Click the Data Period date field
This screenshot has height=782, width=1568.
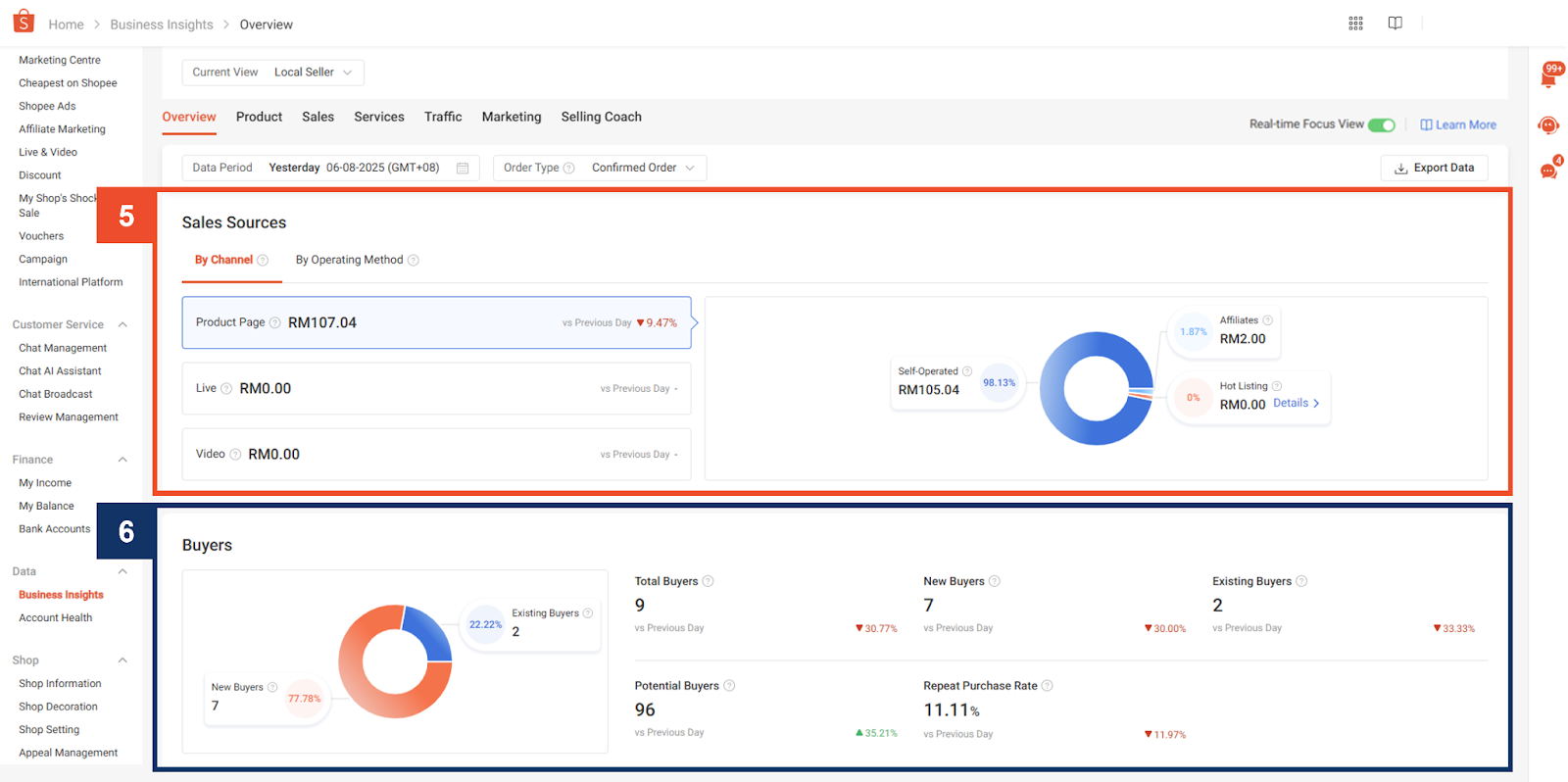[330, 168]
